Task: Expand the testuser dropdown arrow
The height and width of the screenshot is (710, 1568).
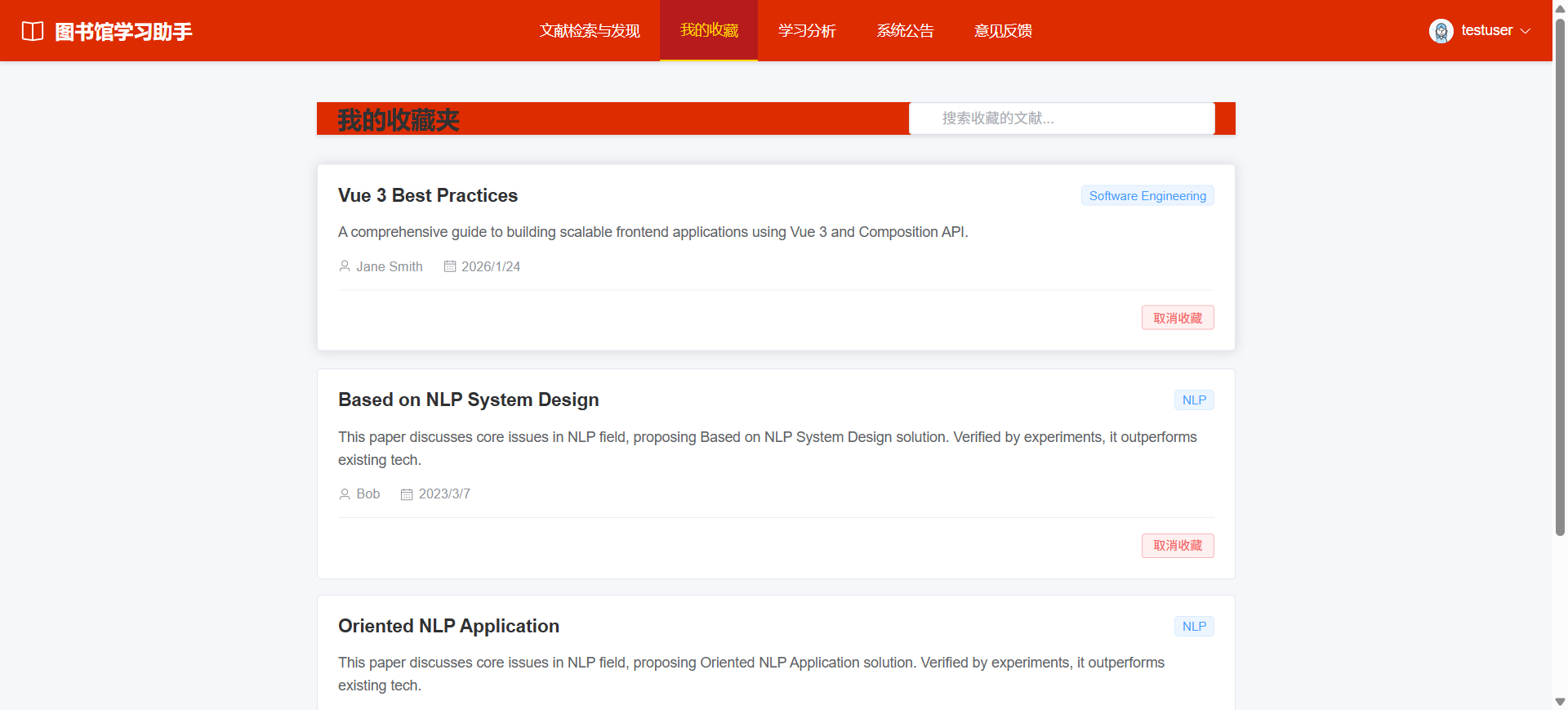Action: pos(1526,31)
